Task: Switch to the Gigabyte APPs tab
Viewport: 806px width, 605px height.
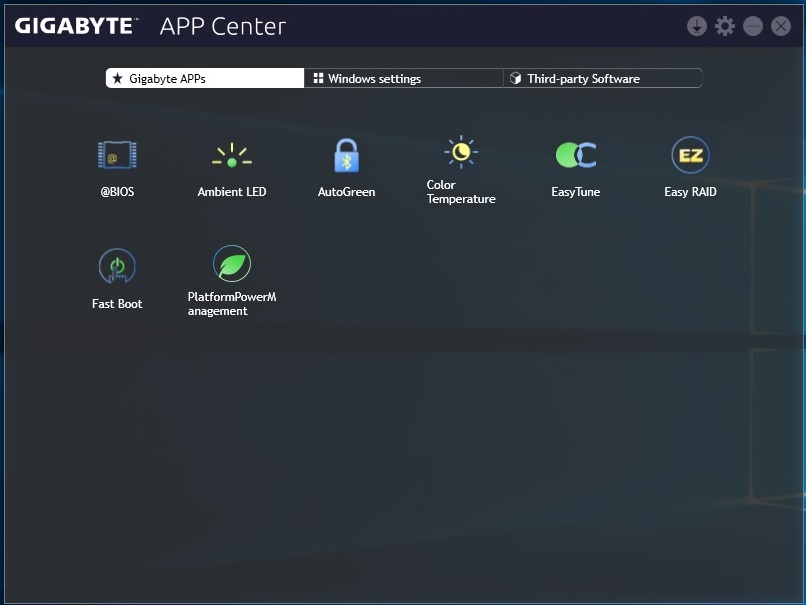Action: point(205,78)
